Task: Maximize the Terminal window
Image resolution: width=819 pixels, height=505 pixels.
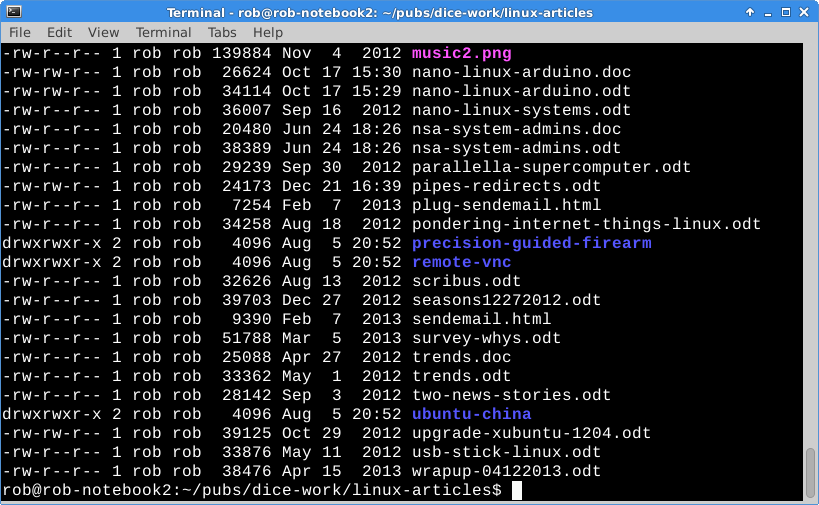Action: (x=786, y=12)
